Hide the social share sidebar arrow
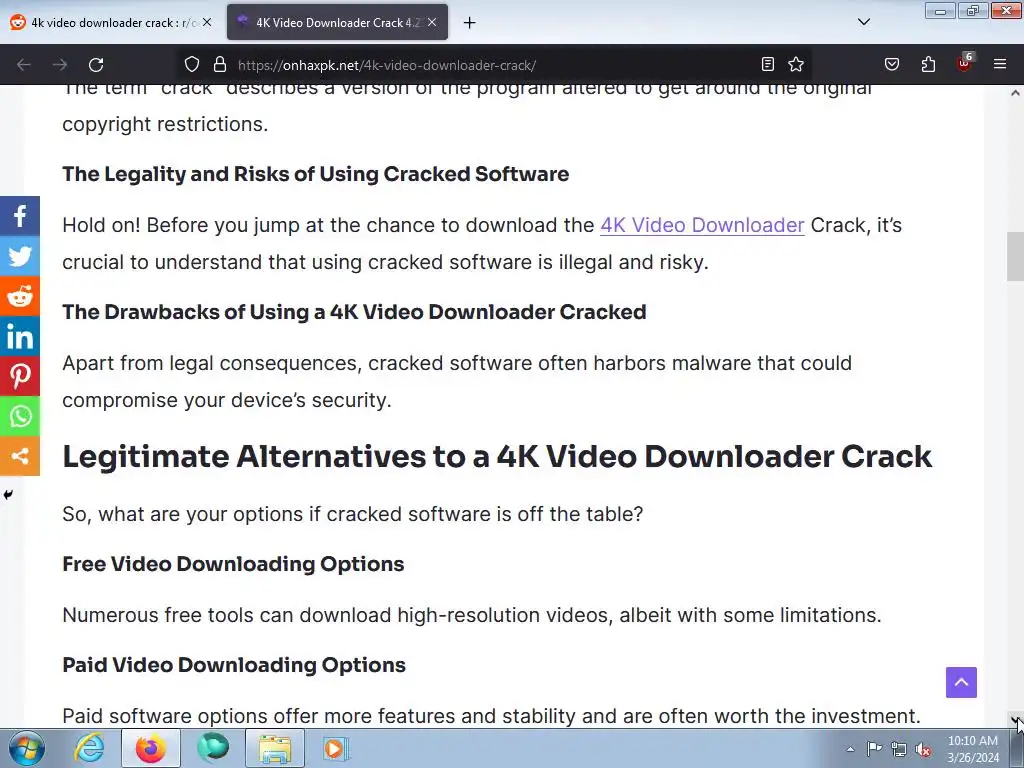 [8, 494]
